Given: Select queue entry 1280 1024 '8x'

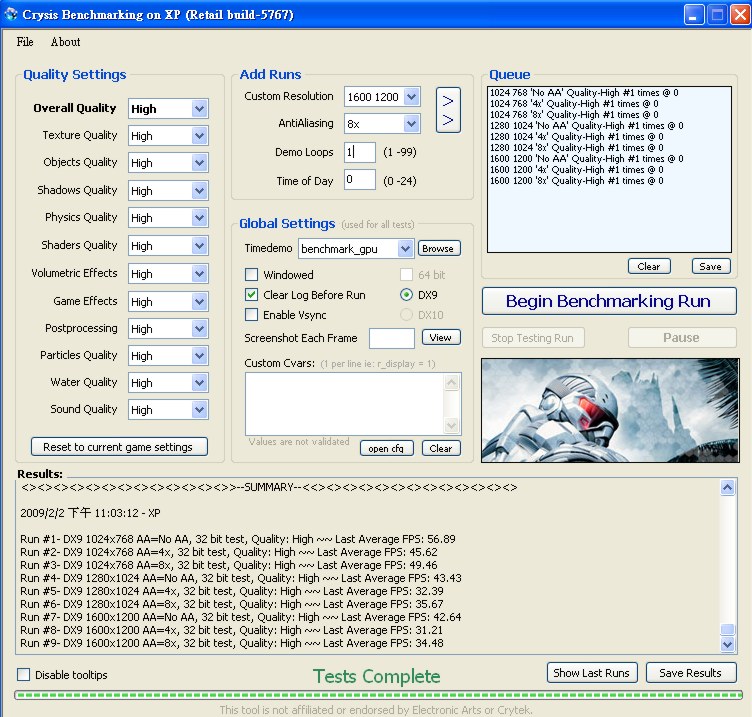Looking at the screenshot, I should 576,148.
